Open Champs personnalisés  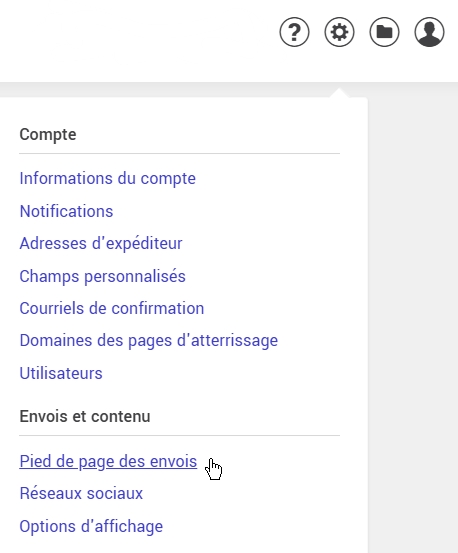[x=102, y=276]
